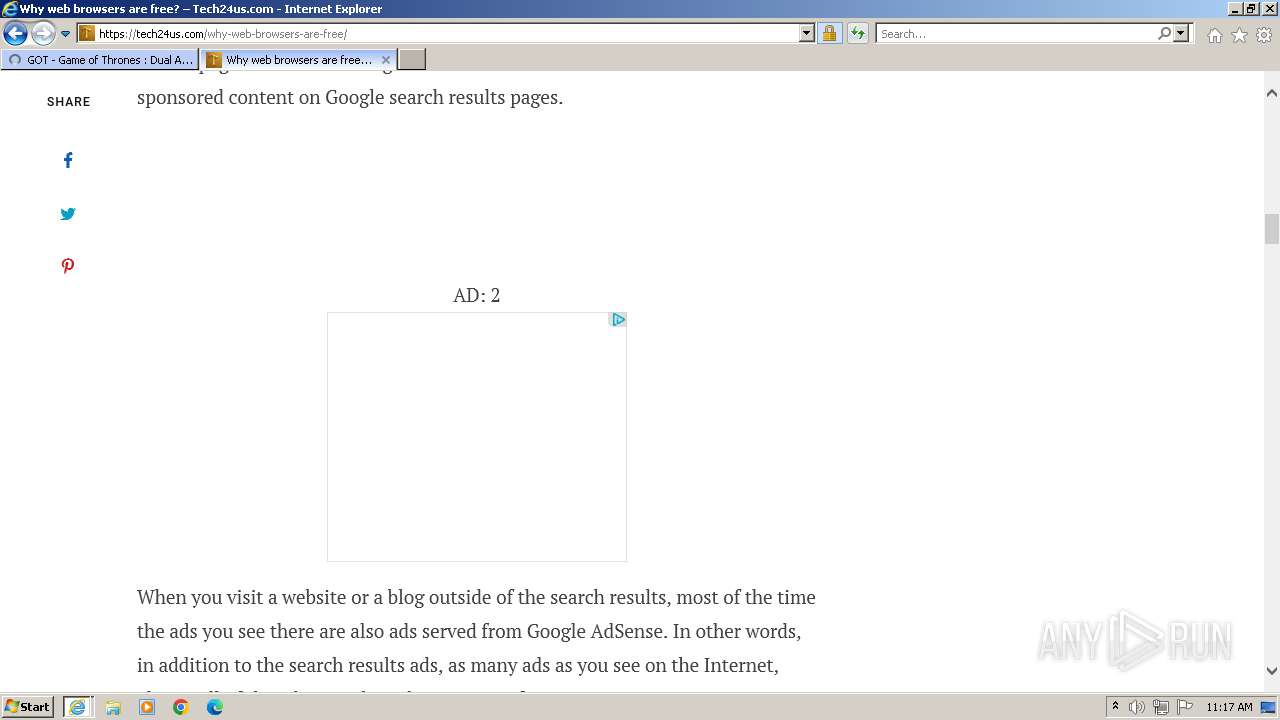Click into the Search box
The width and height of the screenshot is (1280, 720).
(x=1015, y=33)
